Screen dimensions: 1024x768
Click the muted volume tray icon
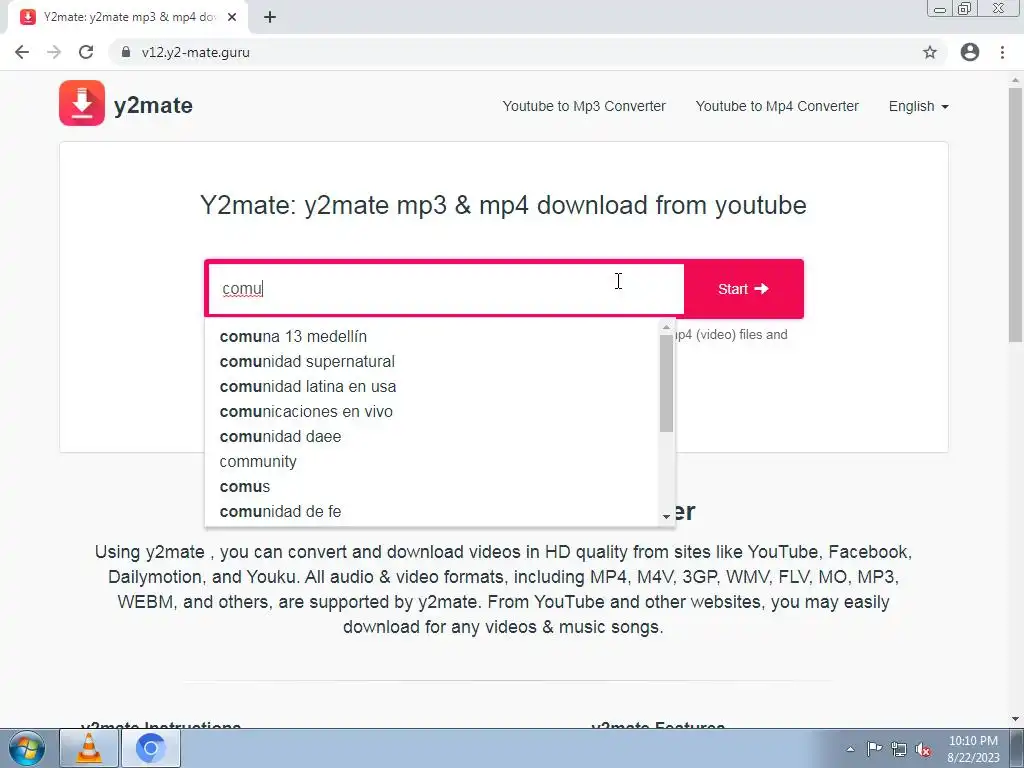pyautogui.click(x=923, y=749)
